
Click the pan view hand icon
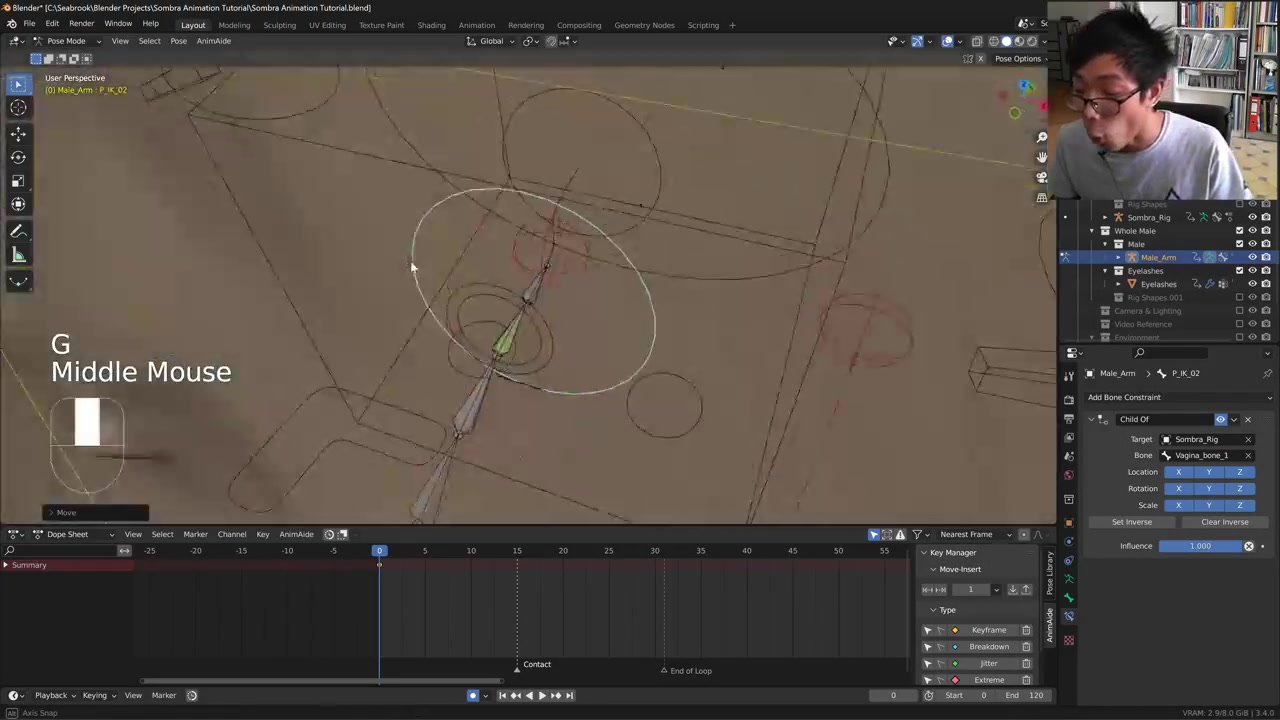(x=1042, y=157)
